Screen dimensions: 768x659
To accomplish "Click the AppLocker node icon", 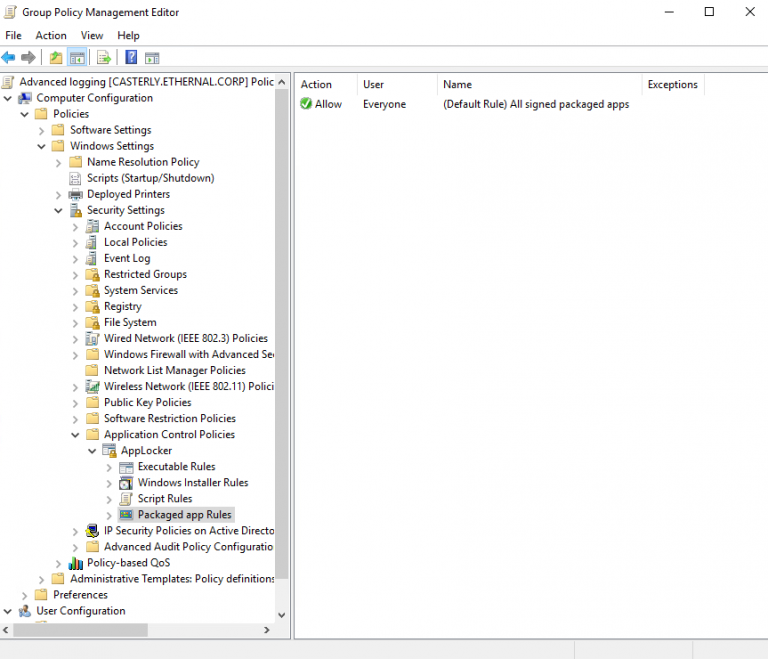I will (x=109, y=451).
